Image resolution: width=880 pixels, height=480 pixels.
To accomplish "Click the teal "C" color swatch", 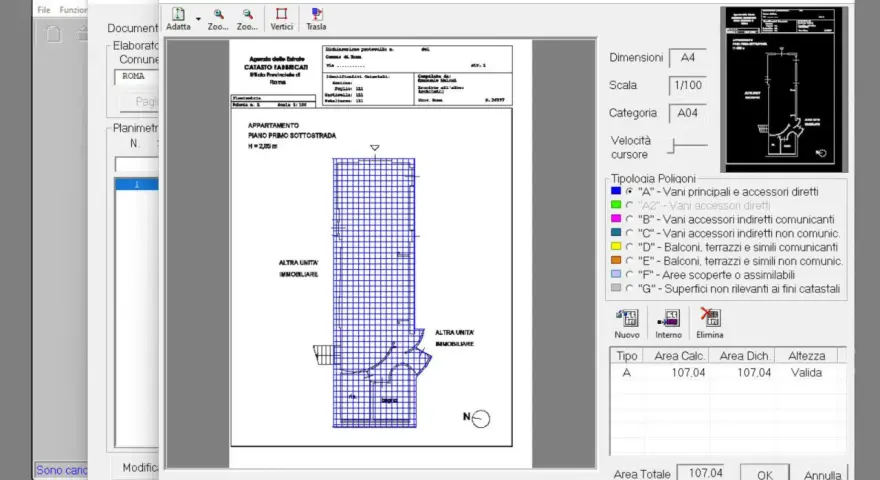I will coord(616,232).
